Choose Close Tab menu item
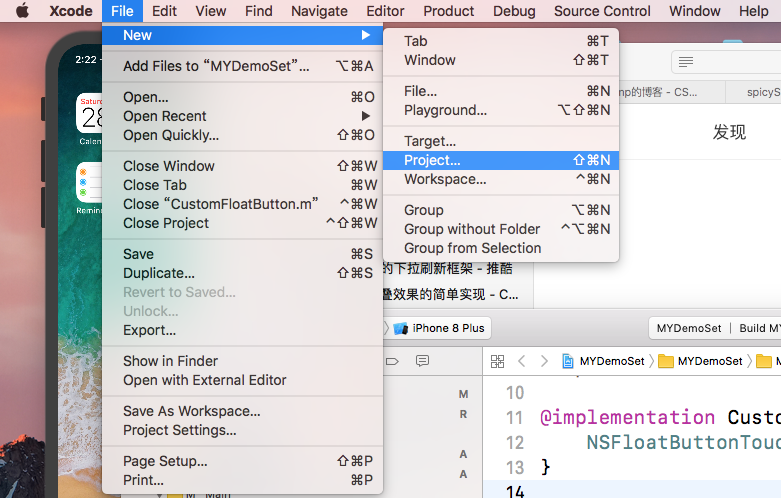This screenshot has width=781, height=498. (x=243, y=185)
